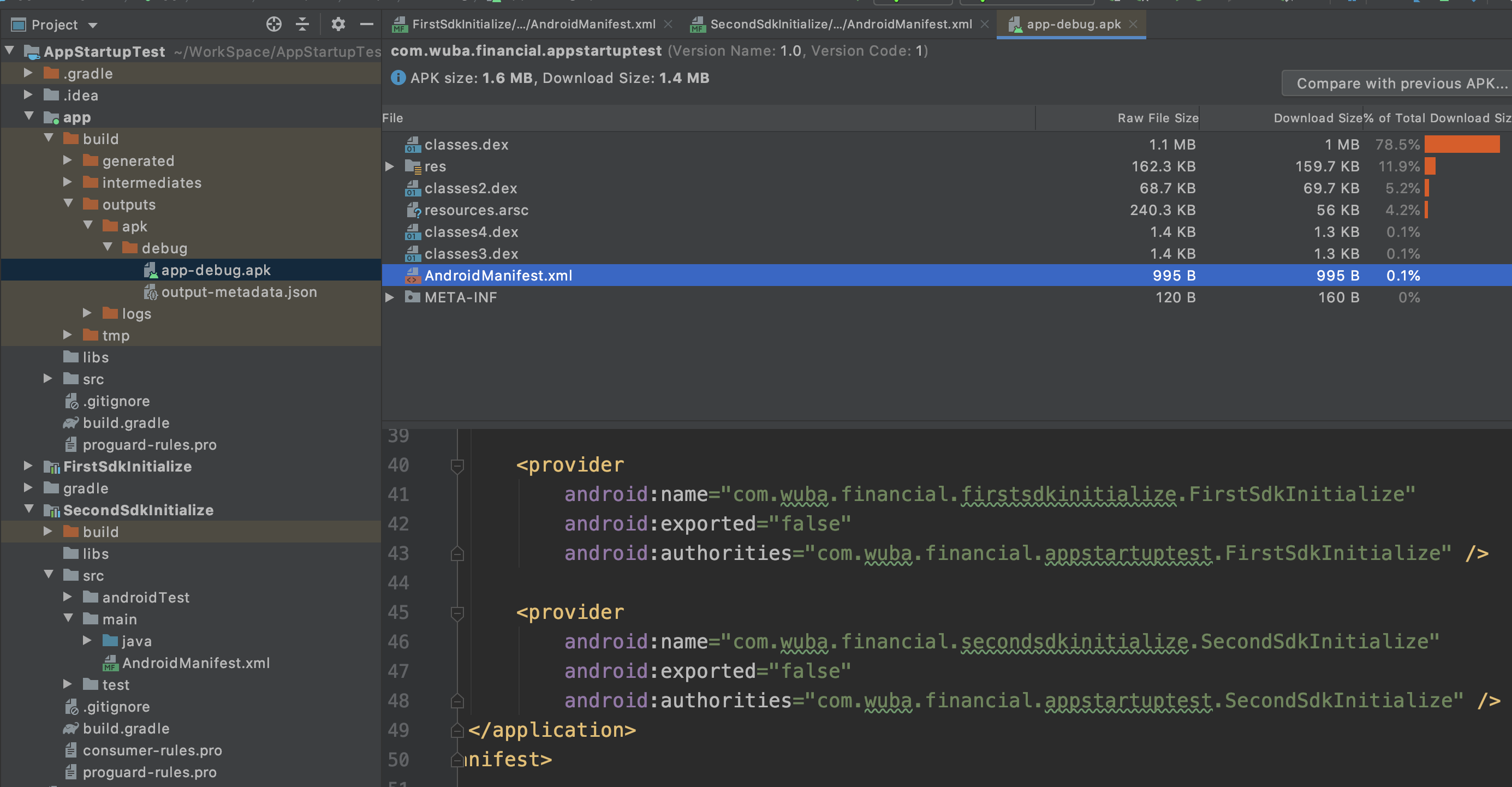
Task: Click line number 44 in the gutter
Action: [398, 583]
